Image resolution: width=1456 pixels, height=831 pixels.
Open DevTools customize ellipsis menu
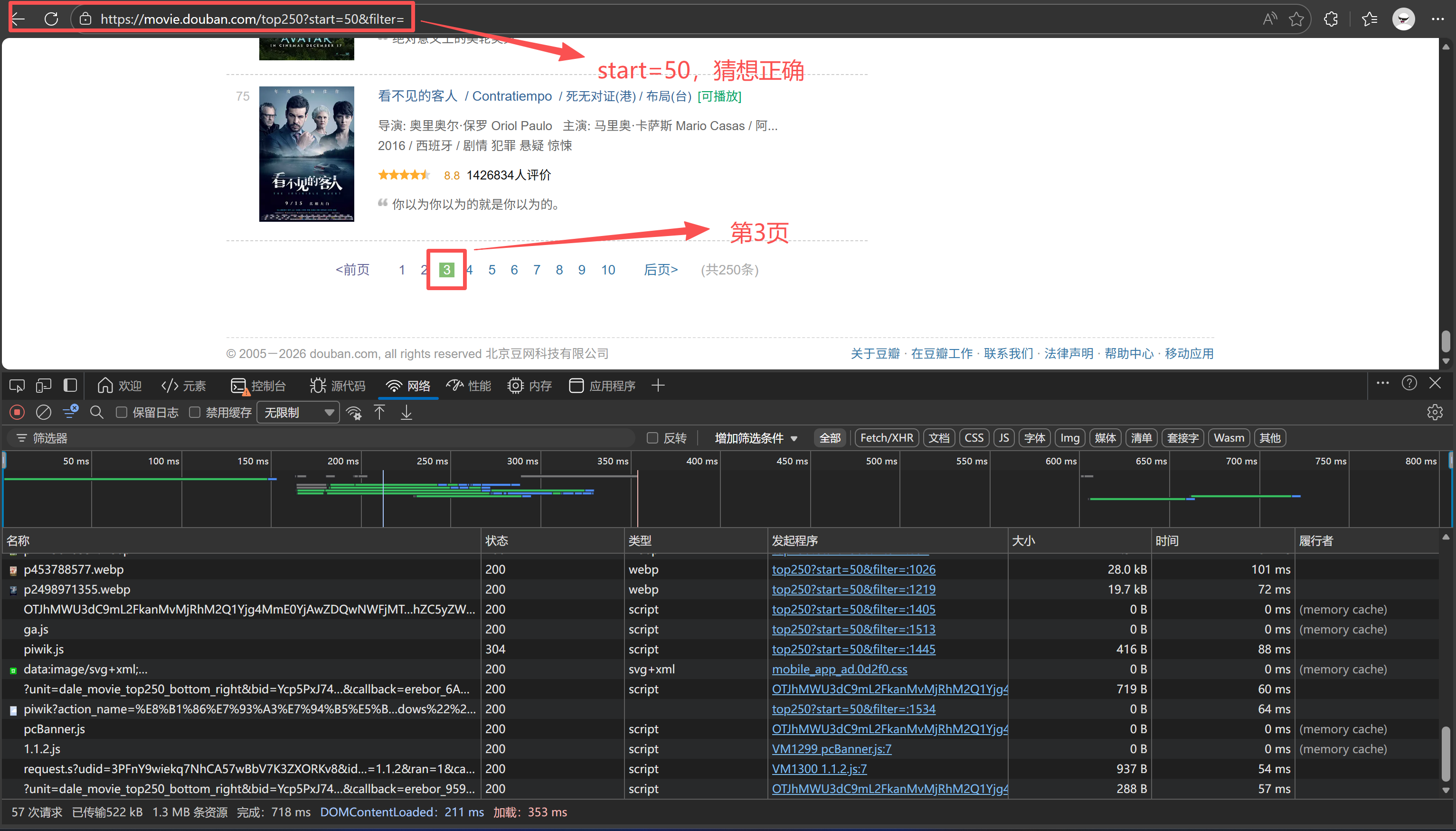coord(1382,383)
